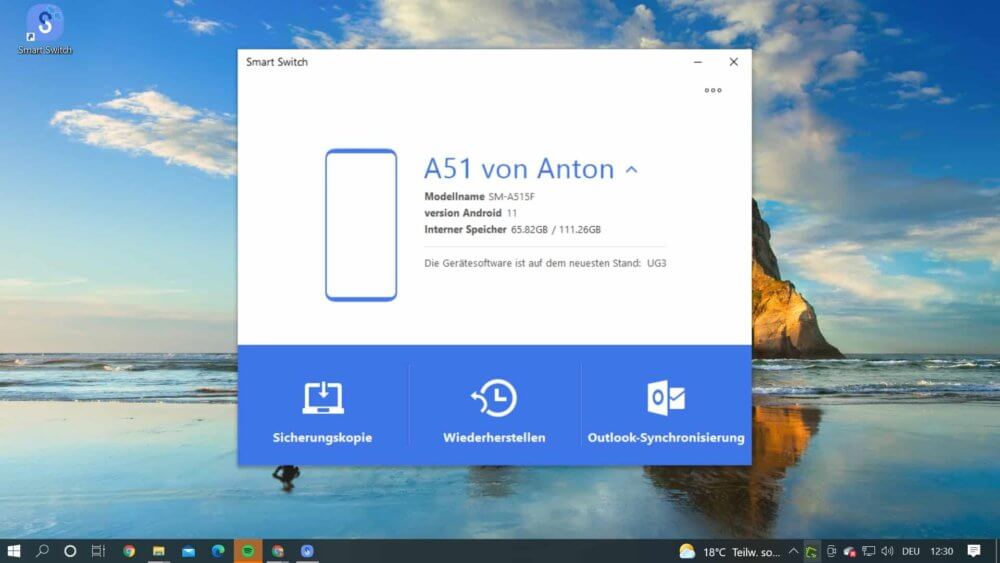This screenshot has height=563, width=1000.
Task: Open the second Chrome taskbar icon beside Spotify
Action: [x=277, y=551]
